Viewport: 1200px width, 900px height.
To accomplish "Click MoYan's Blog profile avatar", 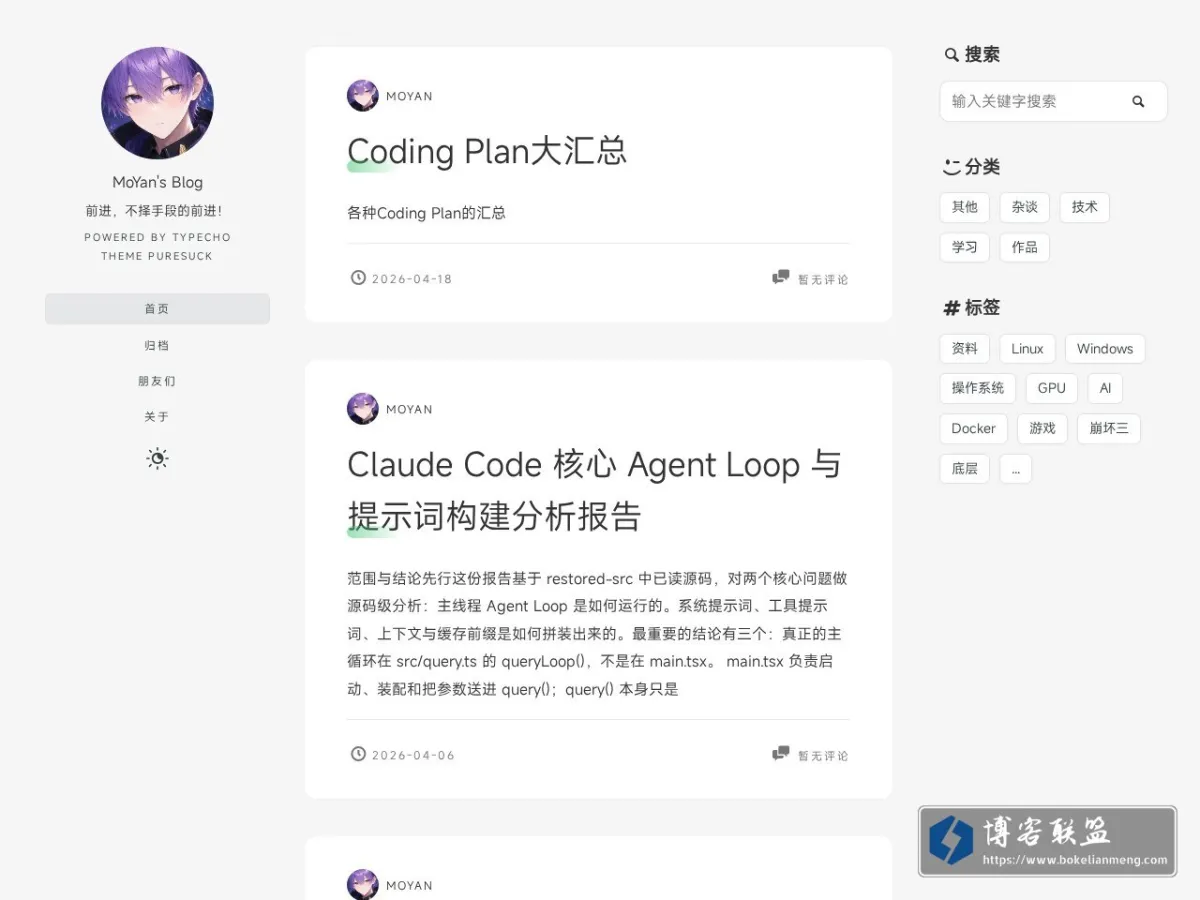I will coord(157,103).
